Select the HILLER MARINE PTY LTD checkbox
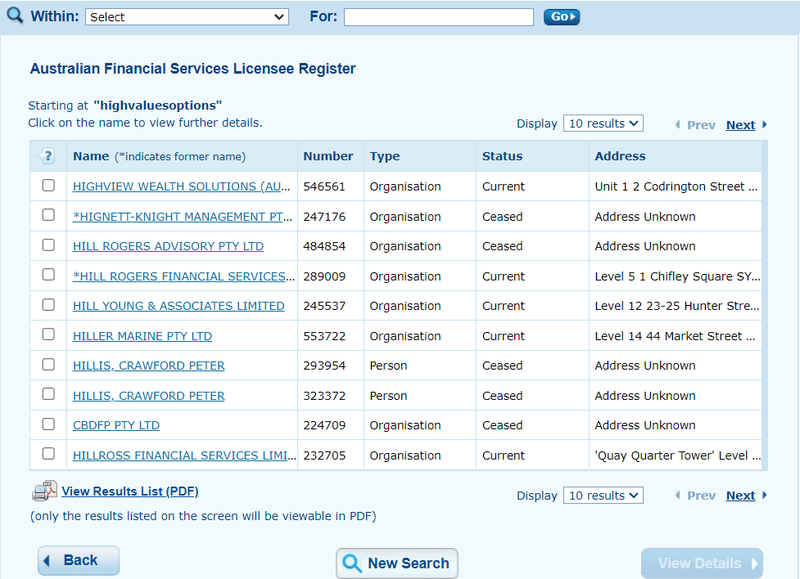 [x=48, y=335]
